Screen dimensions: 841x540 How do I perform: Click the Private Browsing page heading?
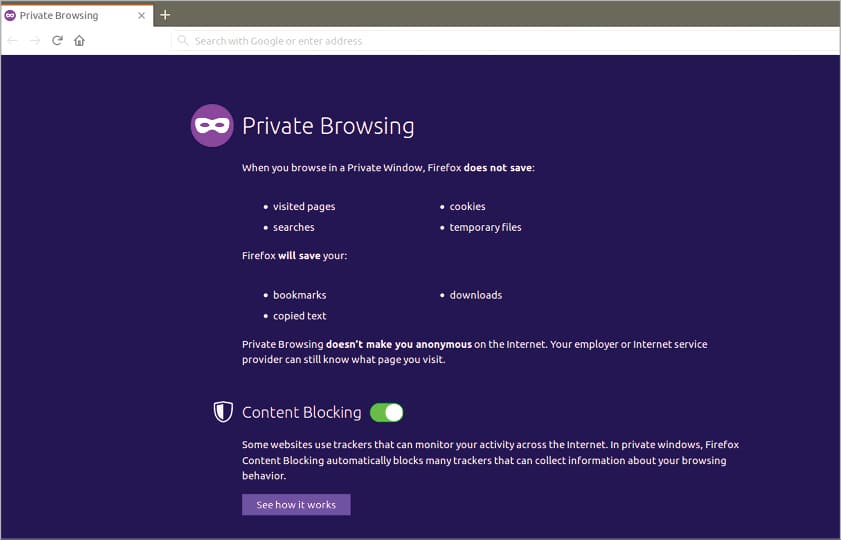coord(328,126)
